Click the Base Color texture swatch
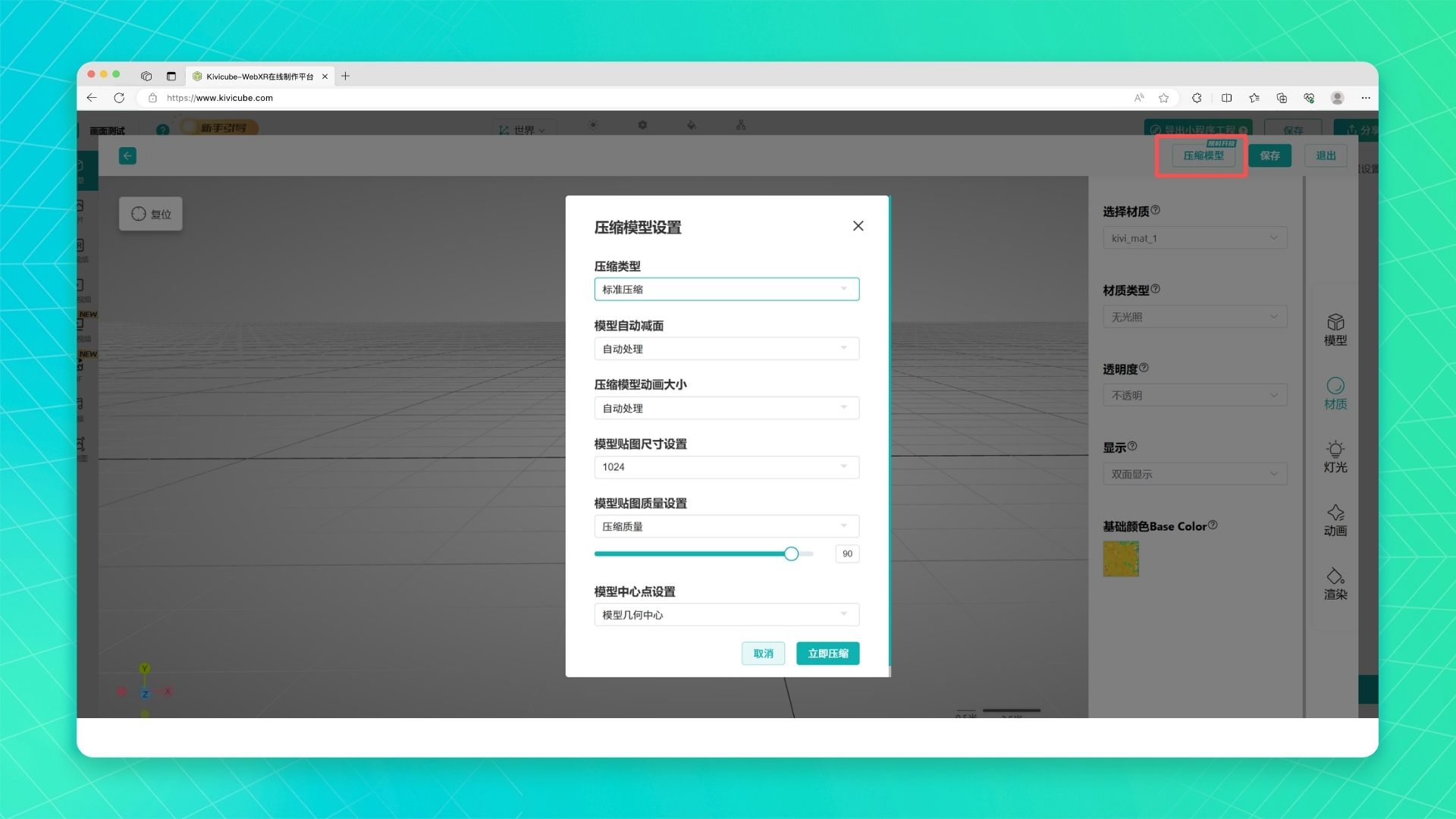This screenshot has width=1456, height=819. click(x=1120, y=559)
